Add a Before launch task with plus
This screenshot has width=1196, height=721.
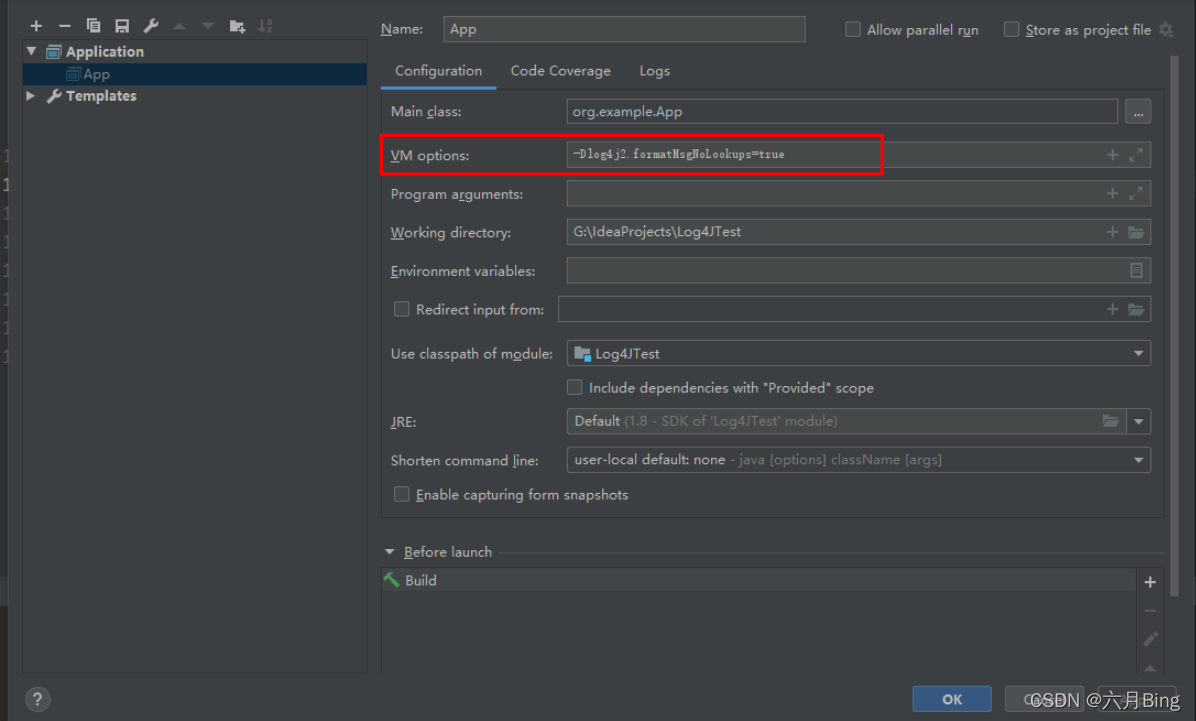coord(1150,582)
